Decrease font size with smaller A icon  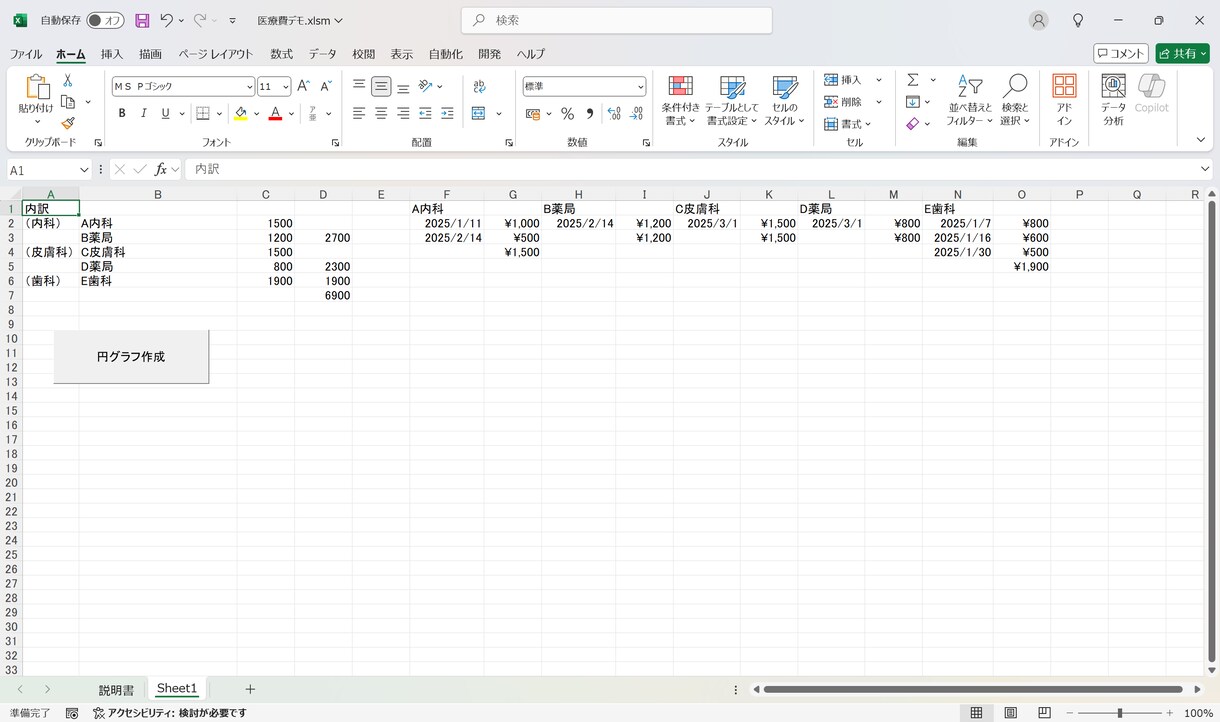click(x=326, y=87)
